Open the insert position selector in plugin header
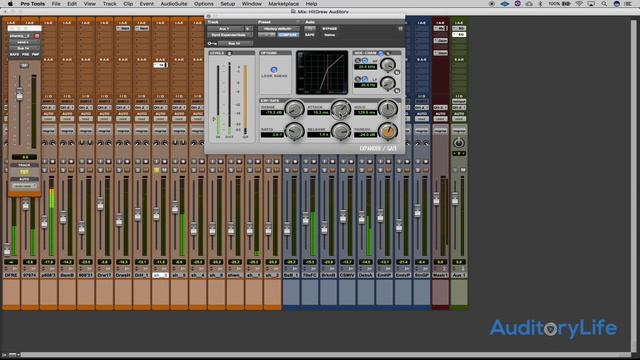This screenshot has width=640, height=360. tap(248, 29)
